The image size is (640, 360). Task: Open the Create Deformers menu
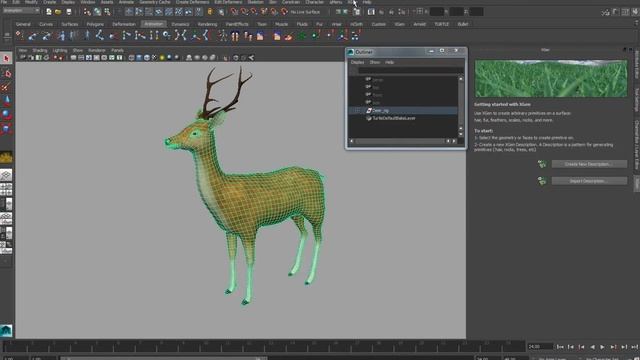tap(192, 2)
